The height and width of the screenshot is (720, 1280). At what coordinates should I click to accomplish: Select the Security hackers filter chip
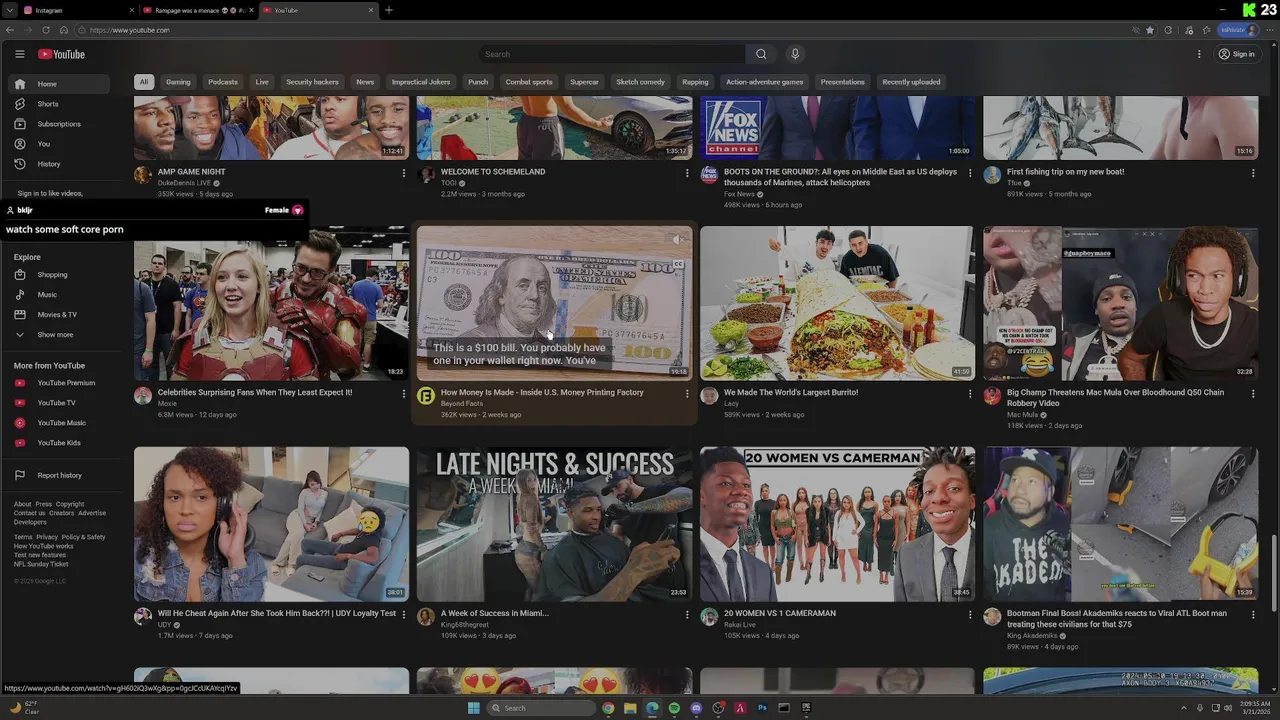tap(312, 82)
